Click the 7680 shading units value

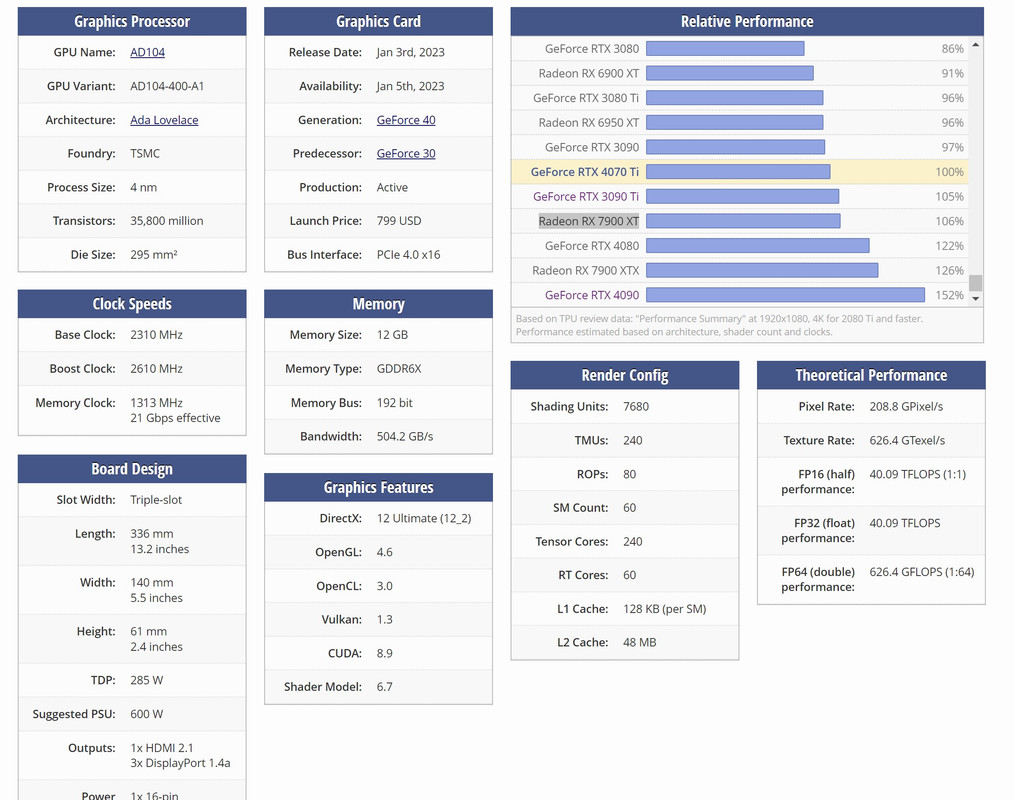(636, 406)
